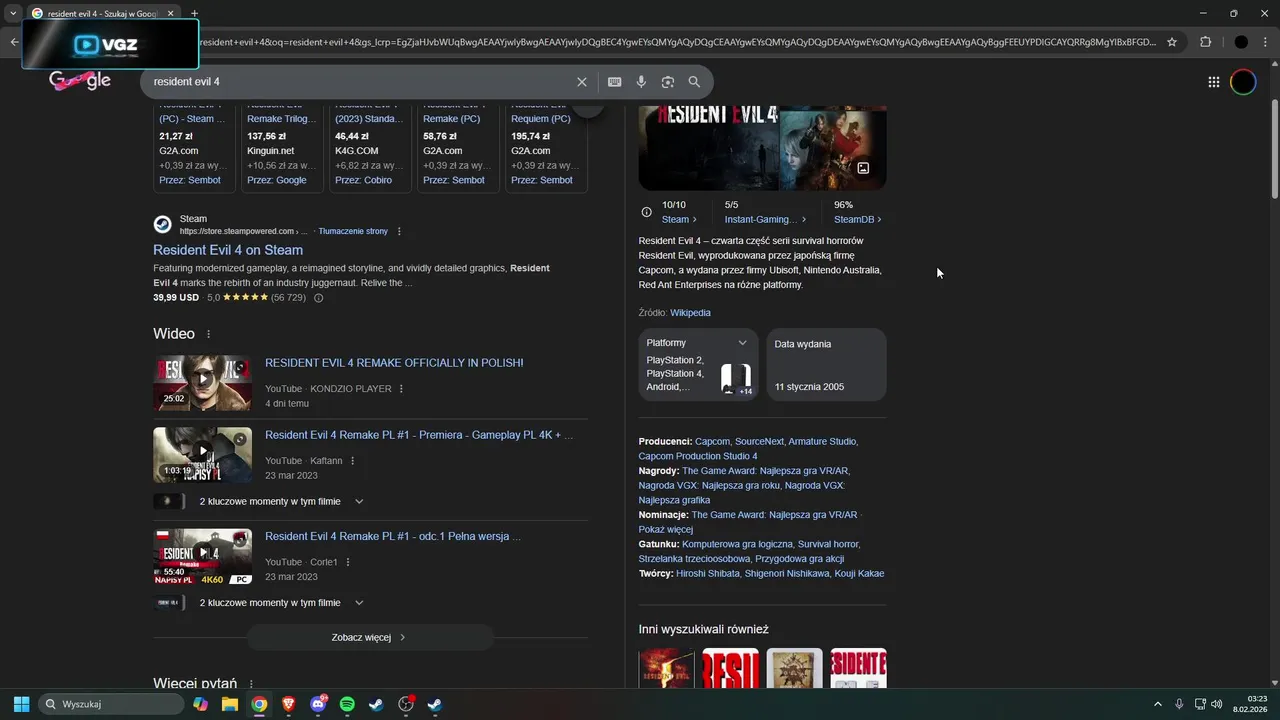Open the Wikipedia source link

tap(690, 313)
